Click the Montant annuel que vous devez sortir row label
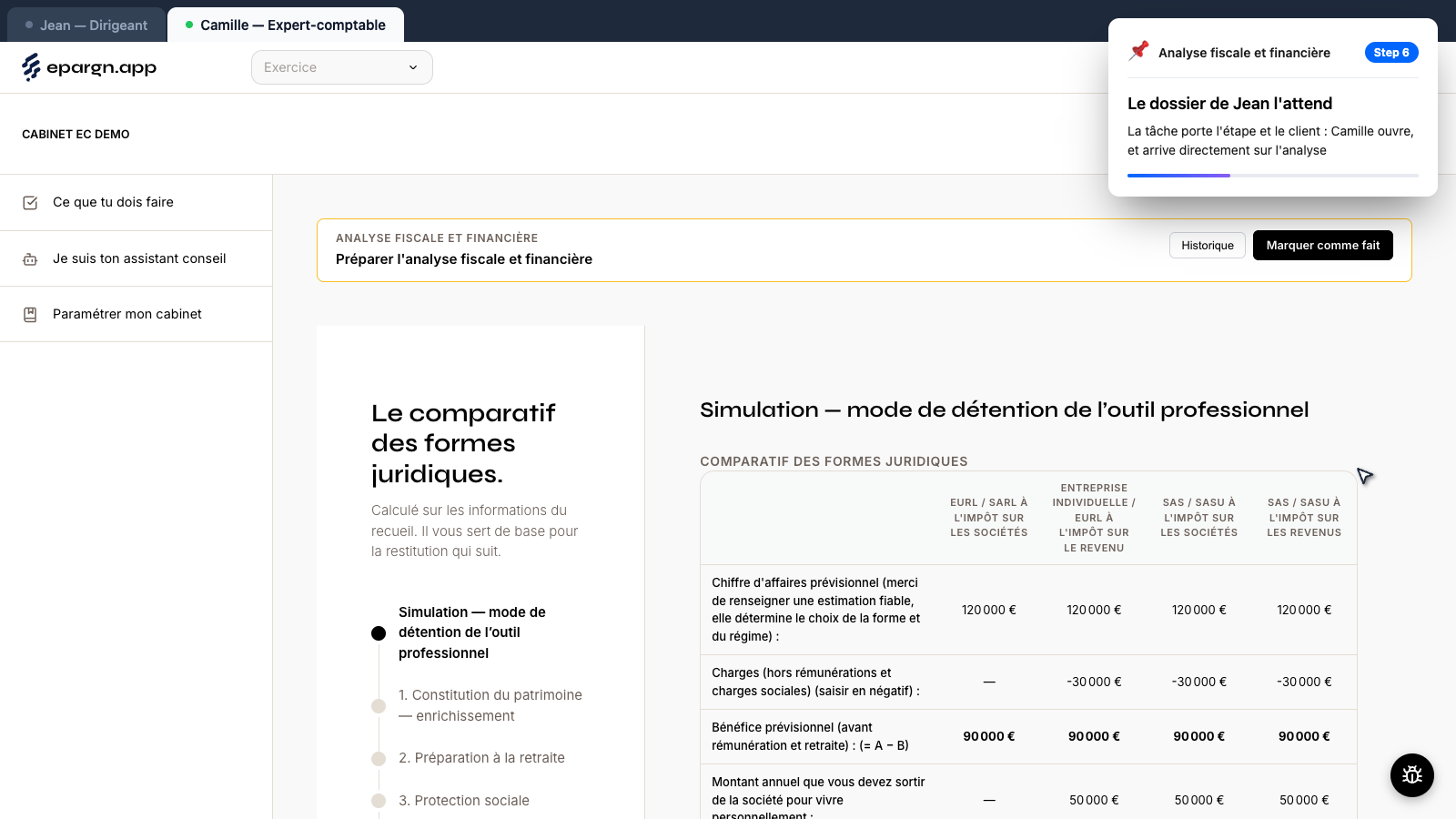This screenshot has width=1456, height=819. [818, 799]
